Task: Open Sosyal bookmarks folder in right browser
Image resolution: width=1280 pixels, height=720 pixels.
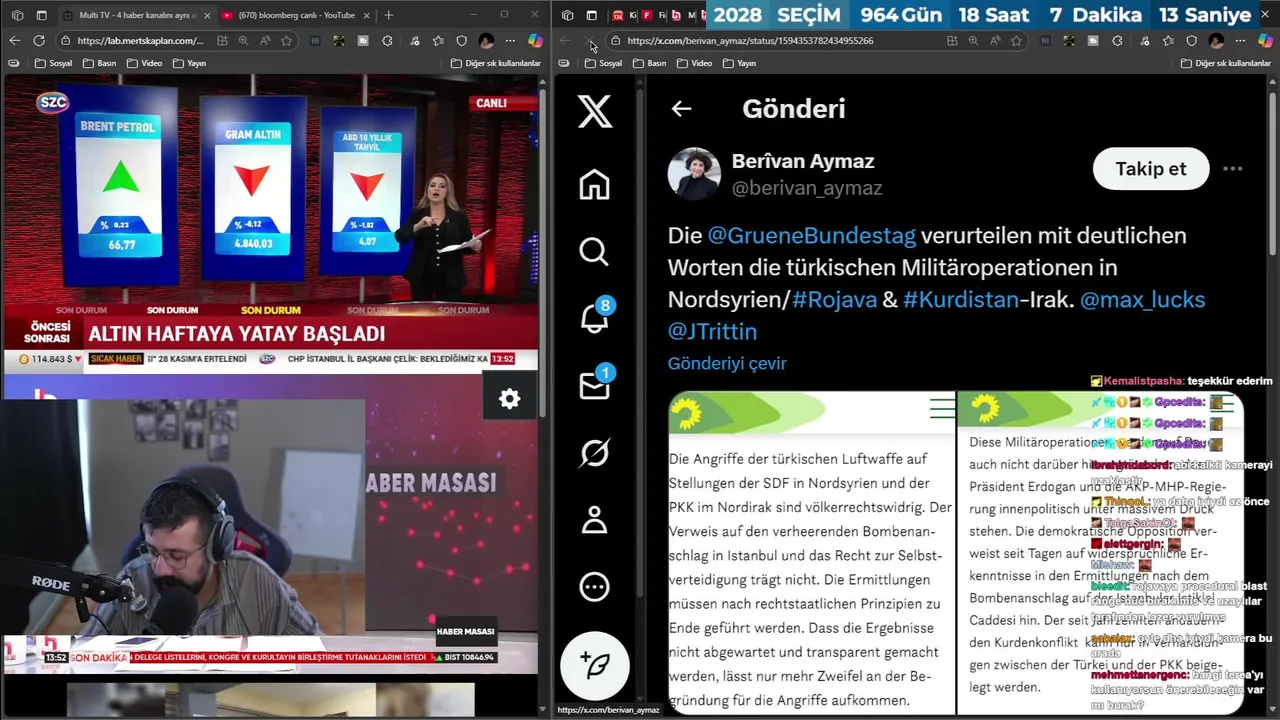Action: tap(603, 63)
